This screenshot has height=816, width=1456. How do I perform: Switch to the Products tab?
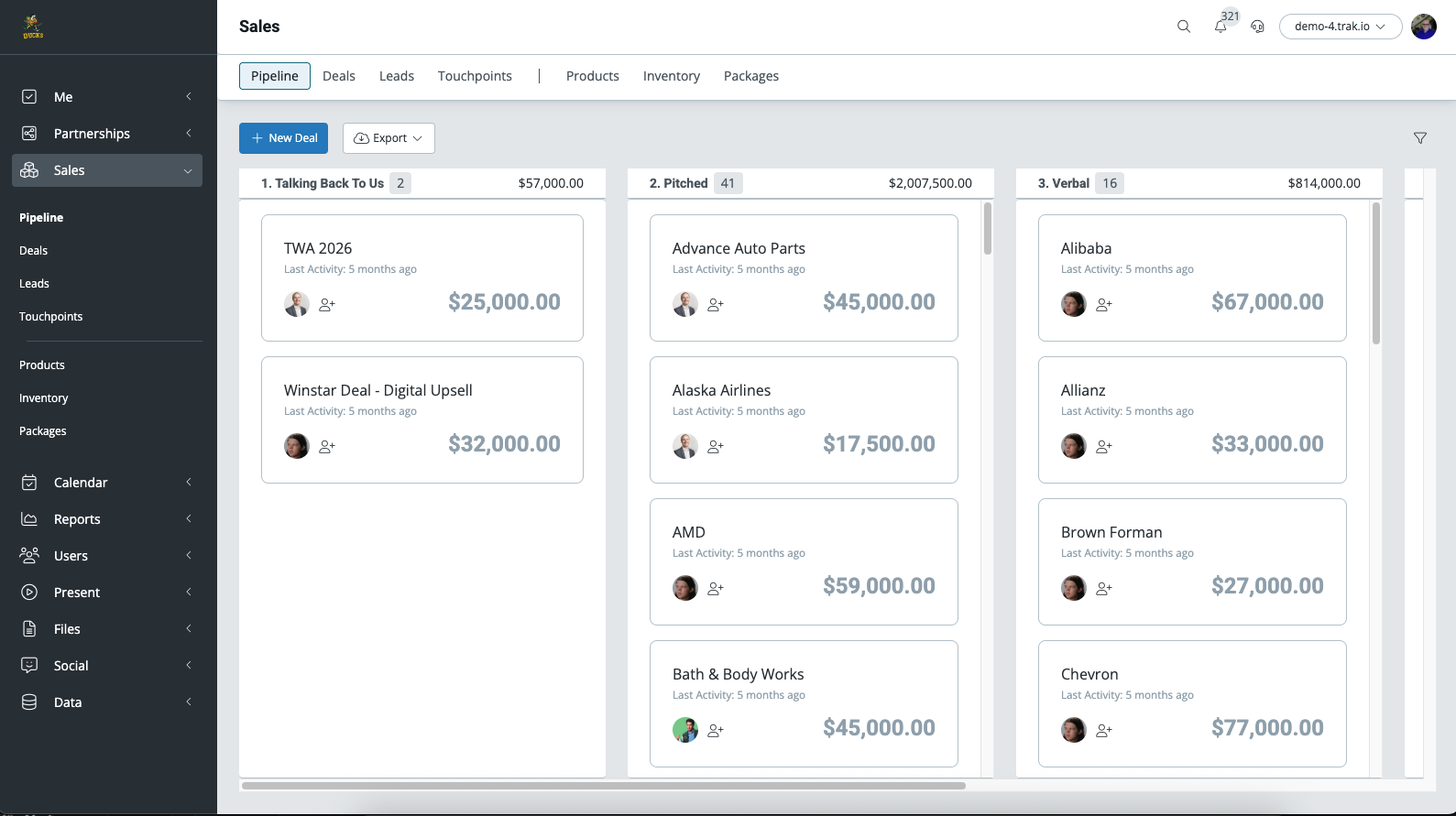593,76
